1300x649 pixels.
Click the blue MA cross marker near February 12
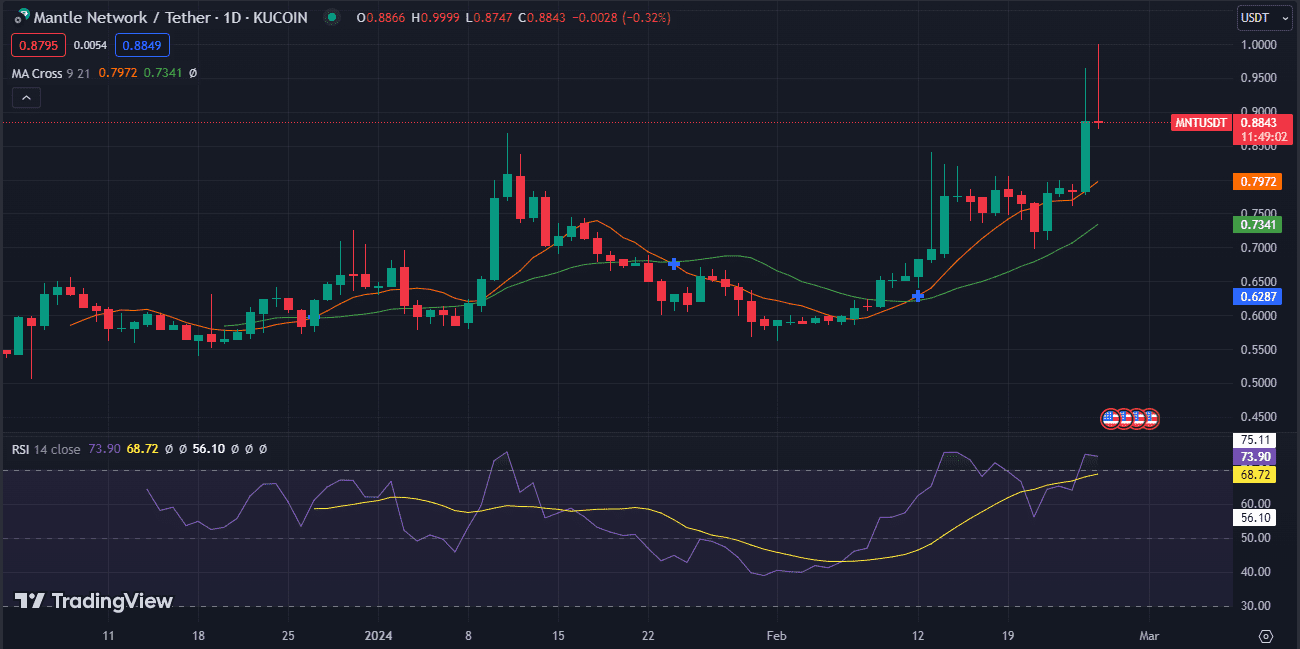pyautogui.click(x=918, y=296)
